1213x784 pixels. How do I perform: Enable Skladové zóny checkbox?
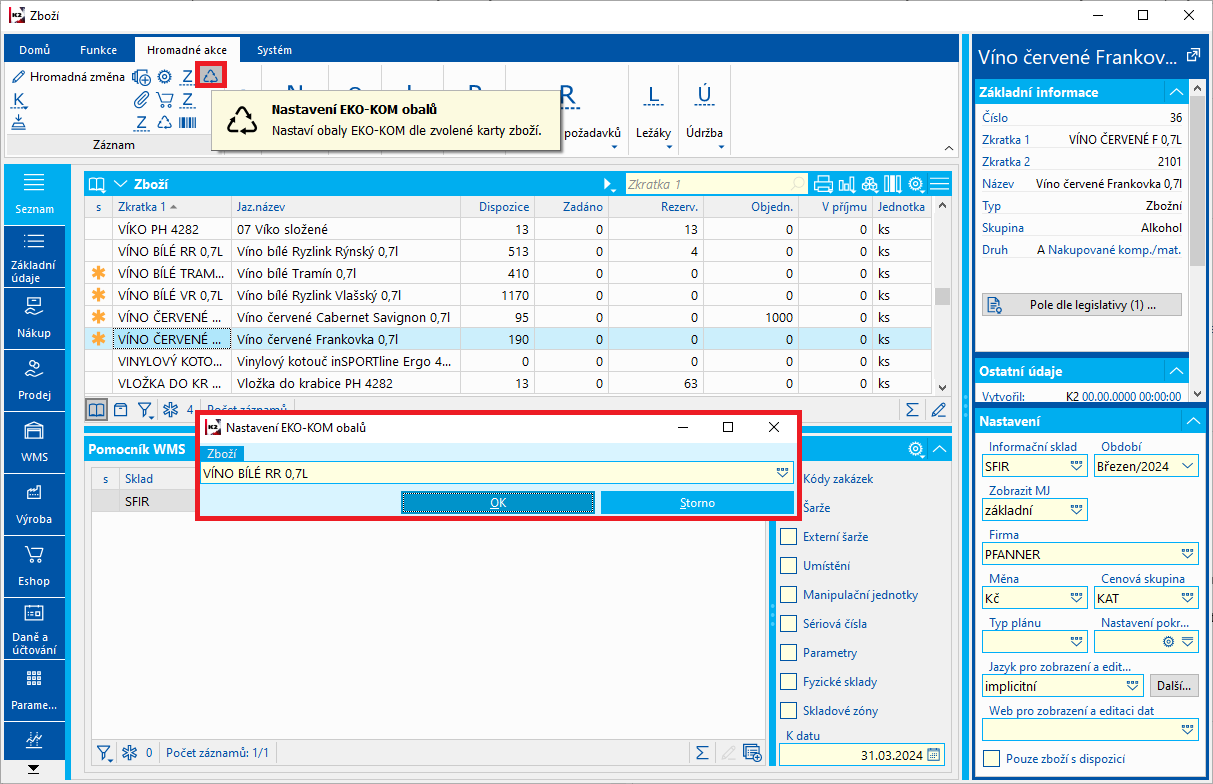tap(788, 711)
